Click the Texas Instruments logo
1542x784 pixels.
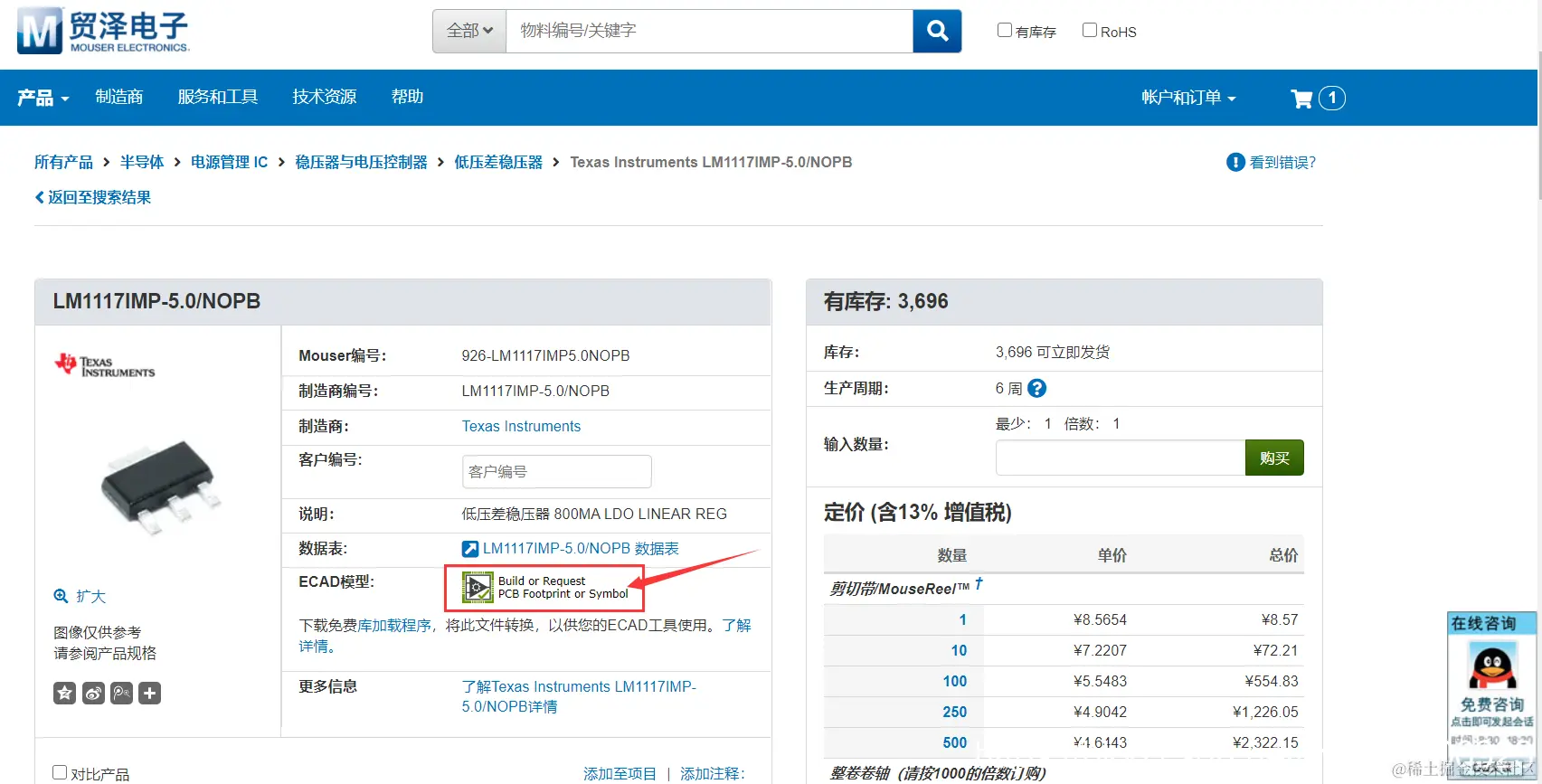(x=105, y=365)
